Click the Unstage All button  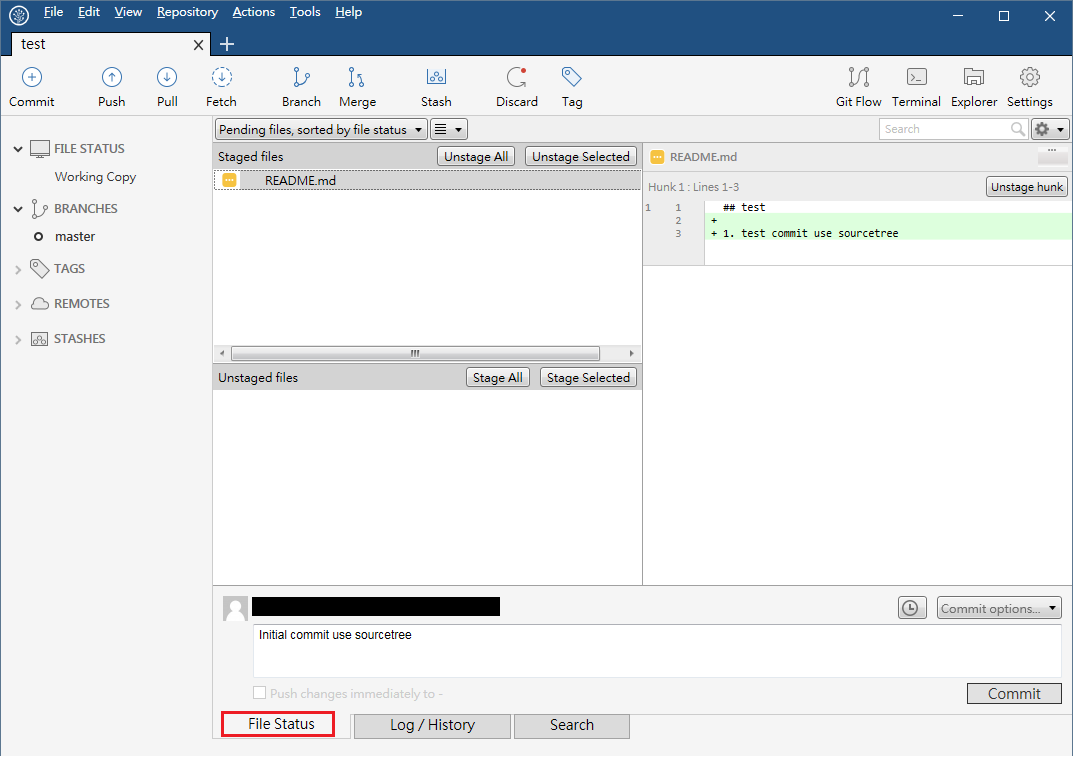476,157
